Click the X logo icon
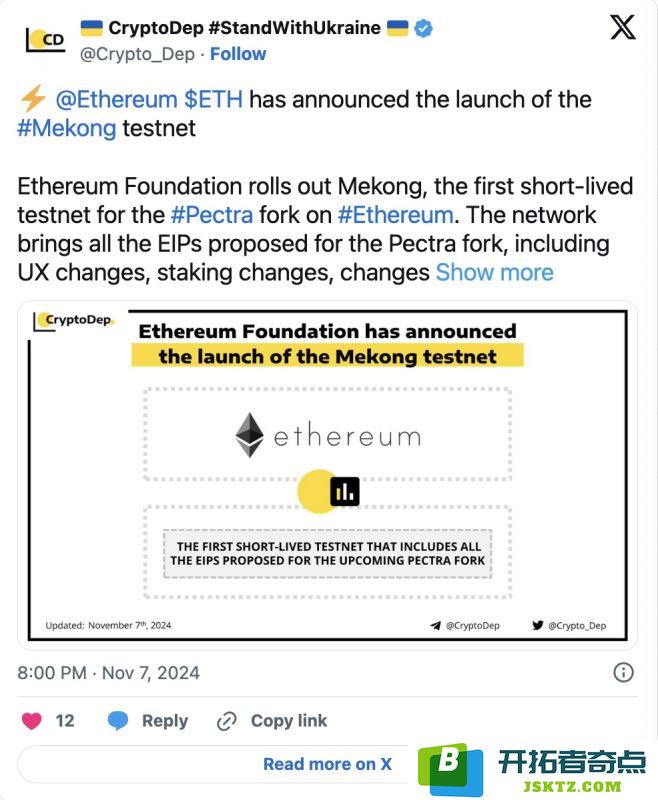658x800 pixels. point(623,27)
